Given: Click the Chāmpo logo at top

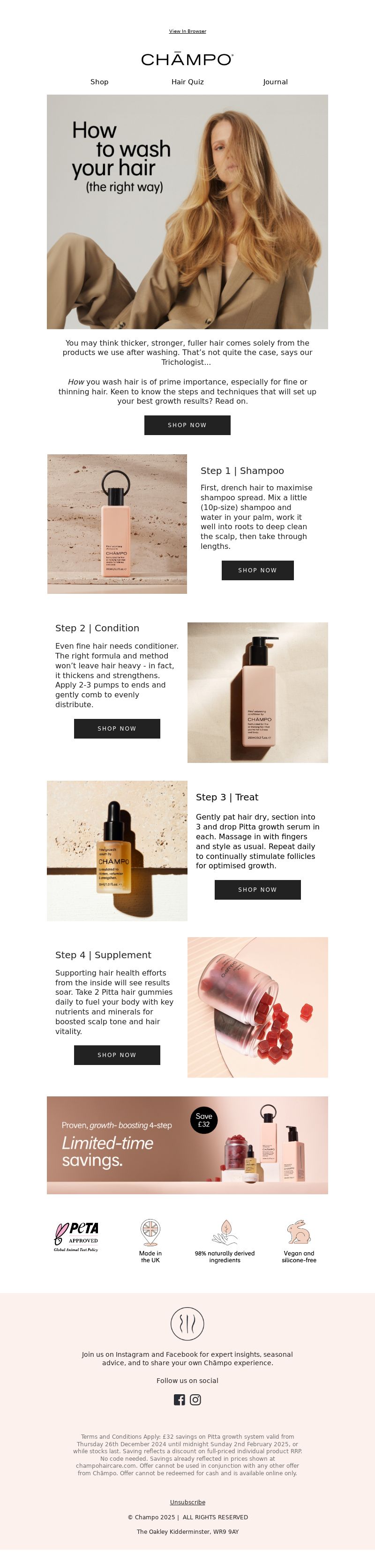Looking at the screenshot, I should [x=187, y=59].
